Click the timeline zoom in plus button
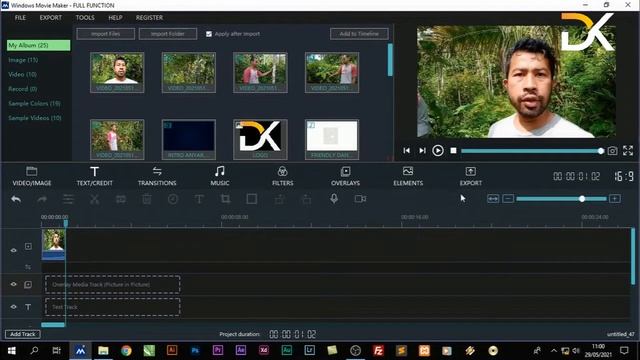The width and height of the screenshot is (640, 360). [615, 199]
